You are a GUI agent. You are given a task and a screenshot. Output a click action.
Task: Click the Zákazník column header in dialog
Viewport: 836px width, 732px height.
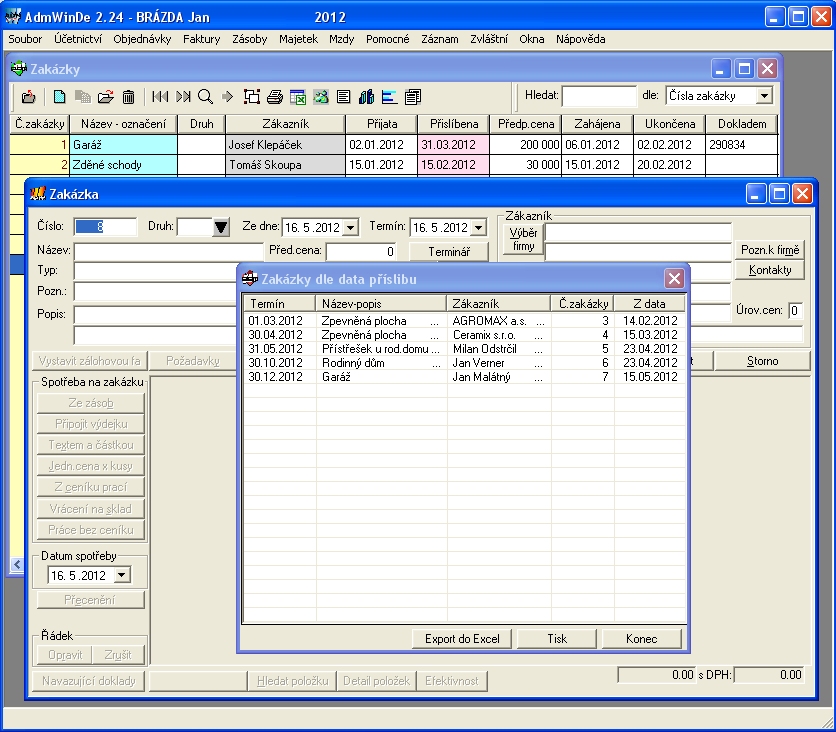[498, 303]
